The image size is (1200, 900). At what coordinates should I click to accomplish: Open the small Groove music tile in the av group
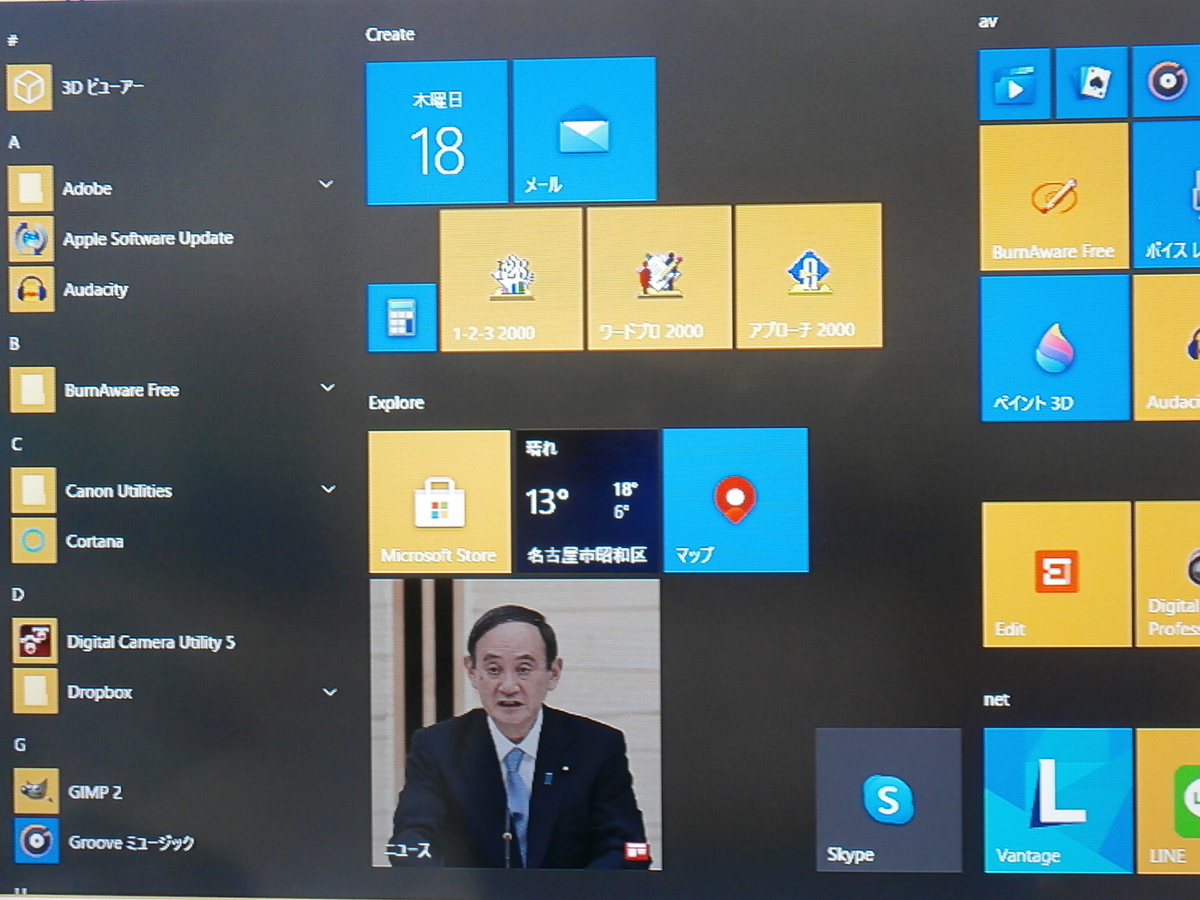[1167, 81]
